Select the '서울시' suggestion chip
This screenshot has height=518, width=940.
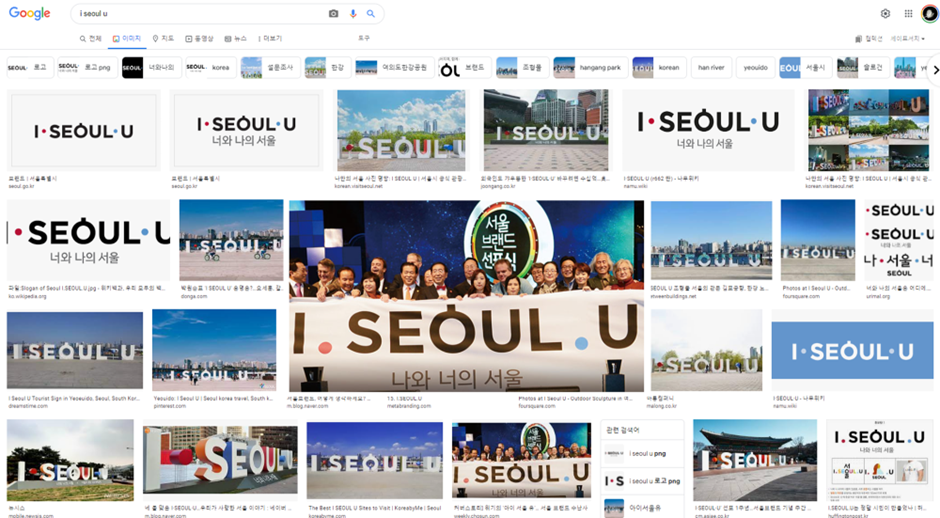[x=806, y=68]
